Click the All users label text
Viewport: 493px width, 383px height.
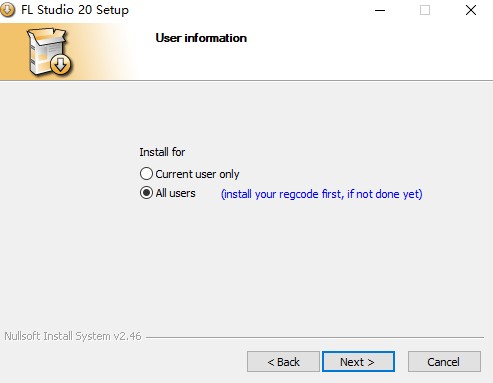[175, 193]
